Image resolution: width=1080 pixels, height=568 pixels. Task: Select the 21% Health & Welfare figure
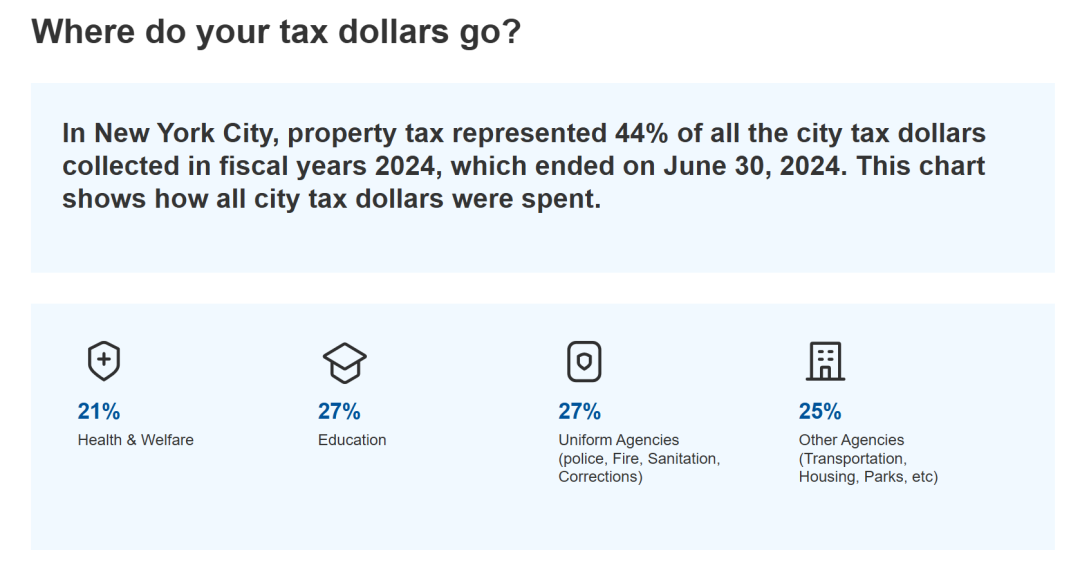[98, 412]
